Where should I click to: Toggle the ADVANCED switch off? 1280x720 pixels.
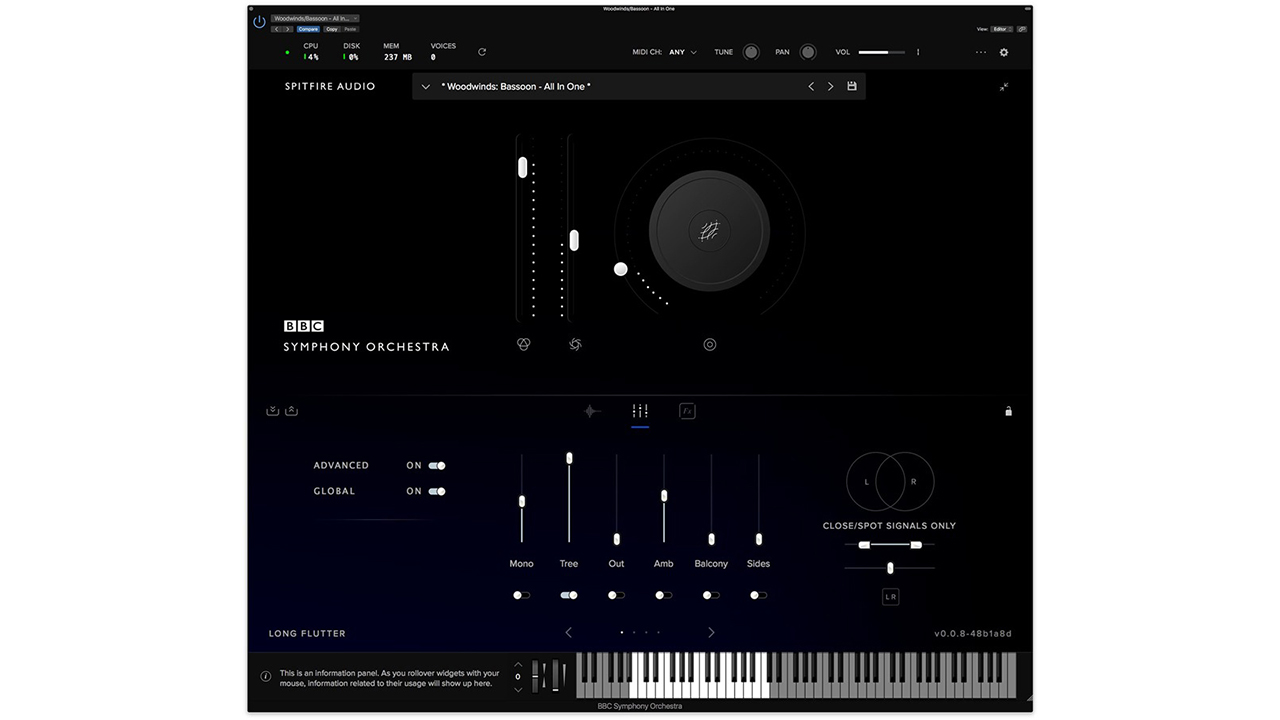click(x=437, y=465)
